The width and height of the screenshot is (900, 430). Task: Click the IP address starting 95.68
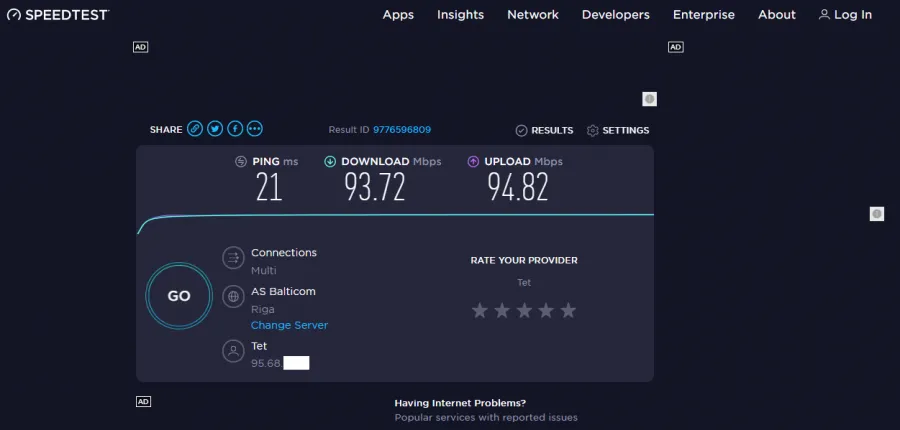click(280, 363)
